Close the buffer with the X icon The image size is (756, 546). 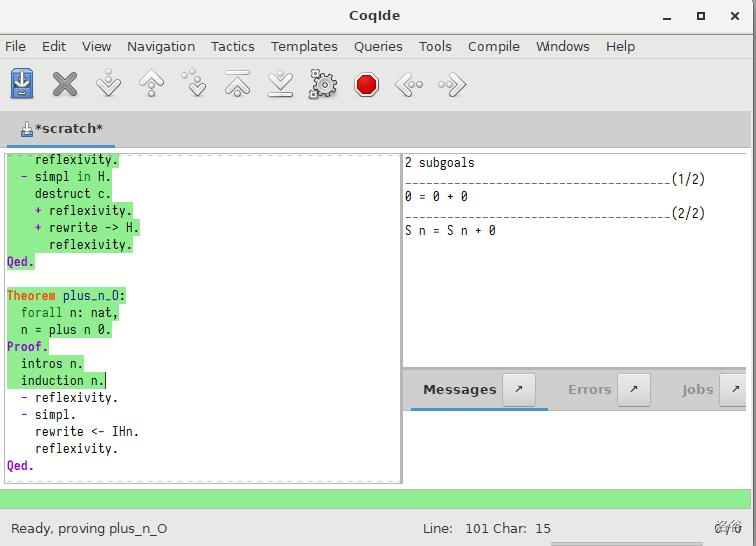[x=65, y=85]
